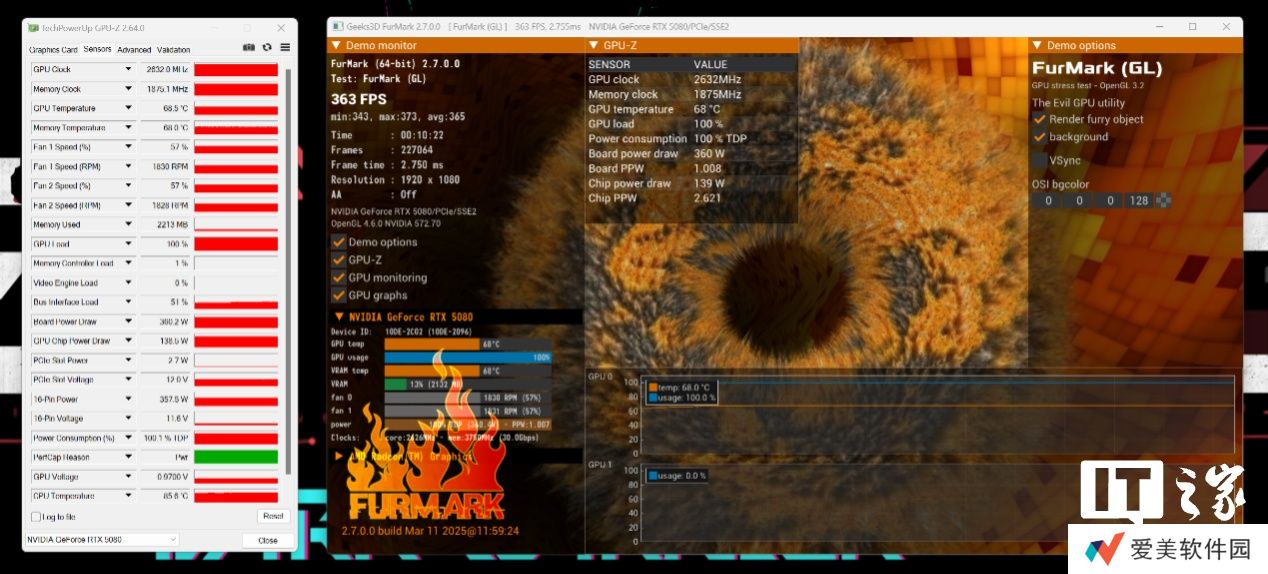Toggle the Log to file checkbox
1268x574 pixels.
tap(36, 517)
